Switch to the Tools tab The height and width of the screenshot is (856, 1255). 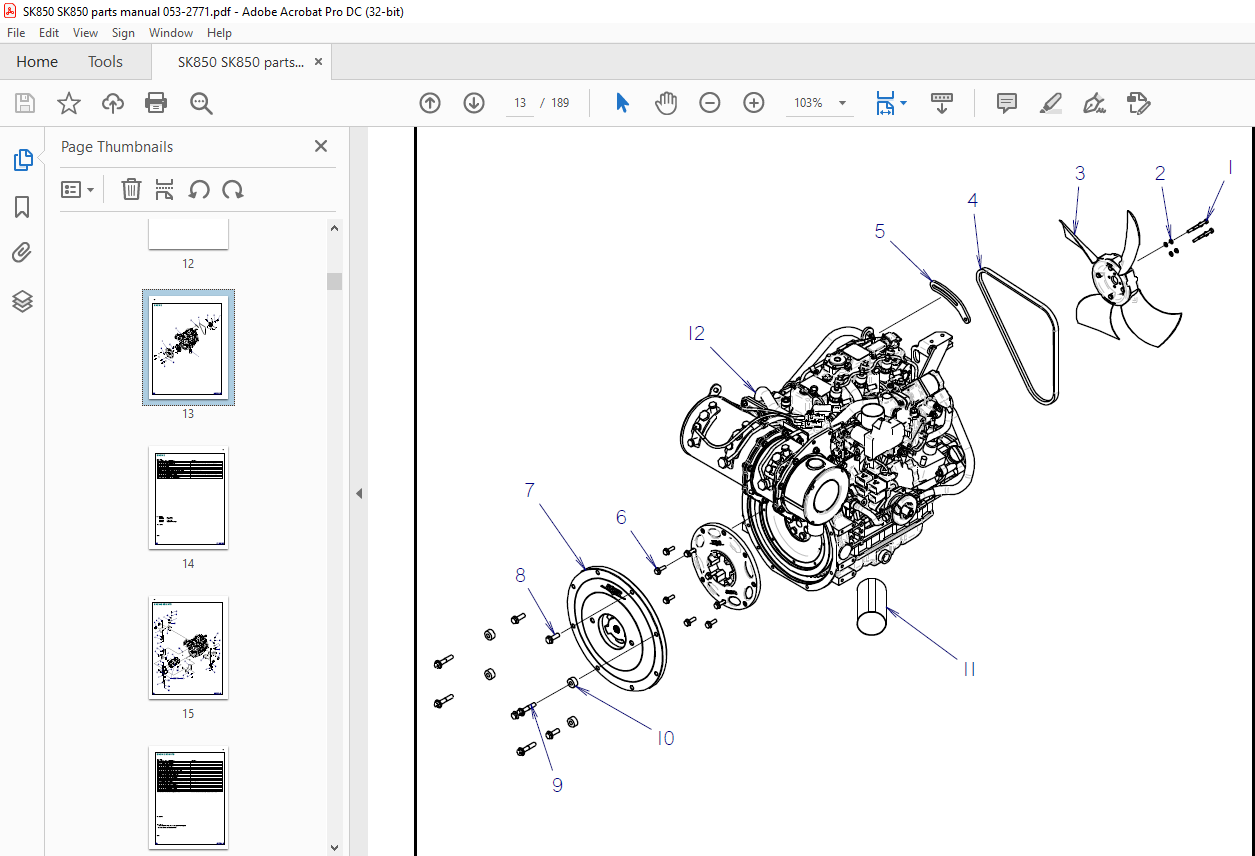(x=105, y=62)
